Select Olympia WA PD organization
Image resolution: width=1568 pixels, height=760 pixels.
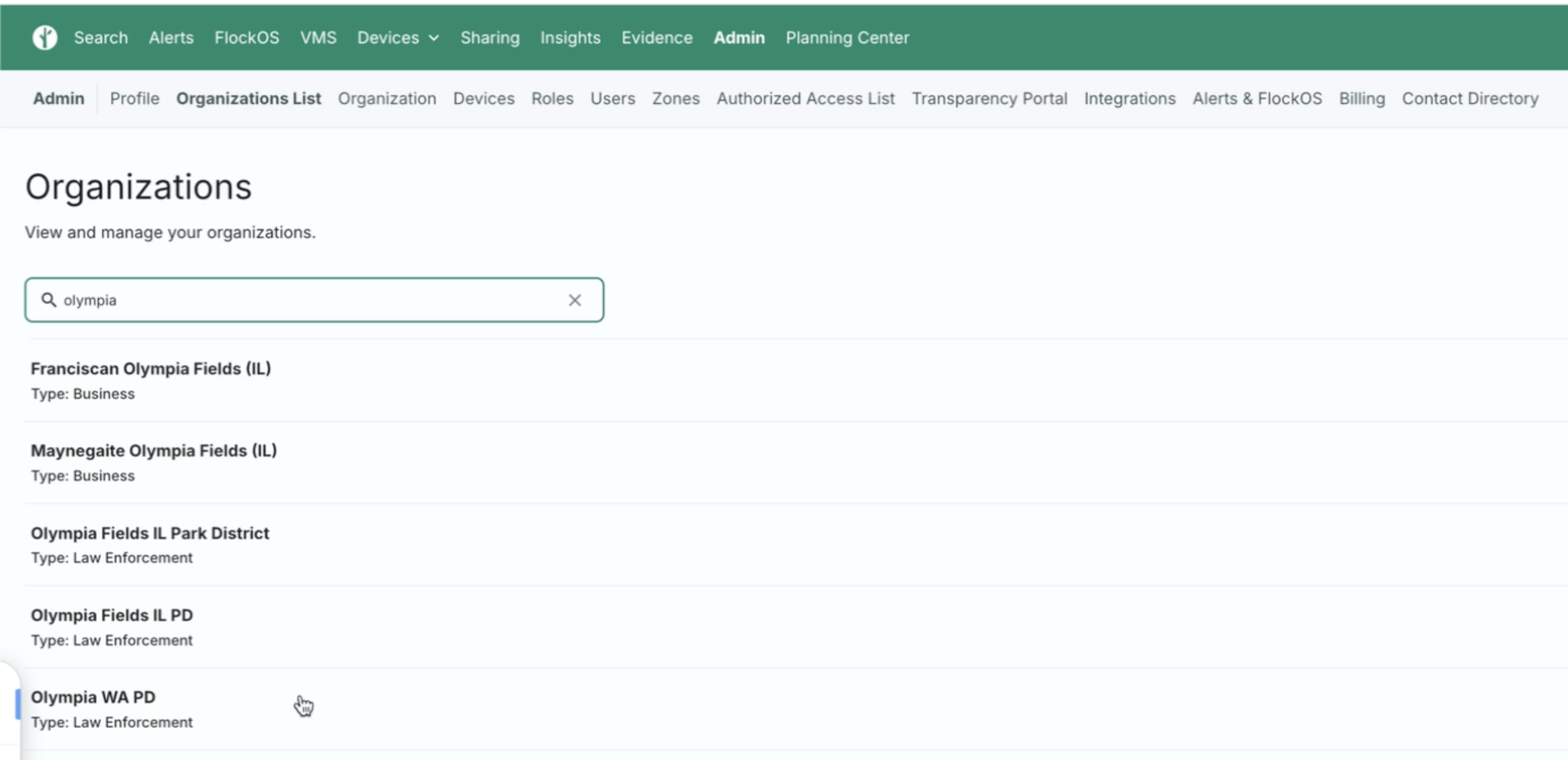tap(93, 697)
